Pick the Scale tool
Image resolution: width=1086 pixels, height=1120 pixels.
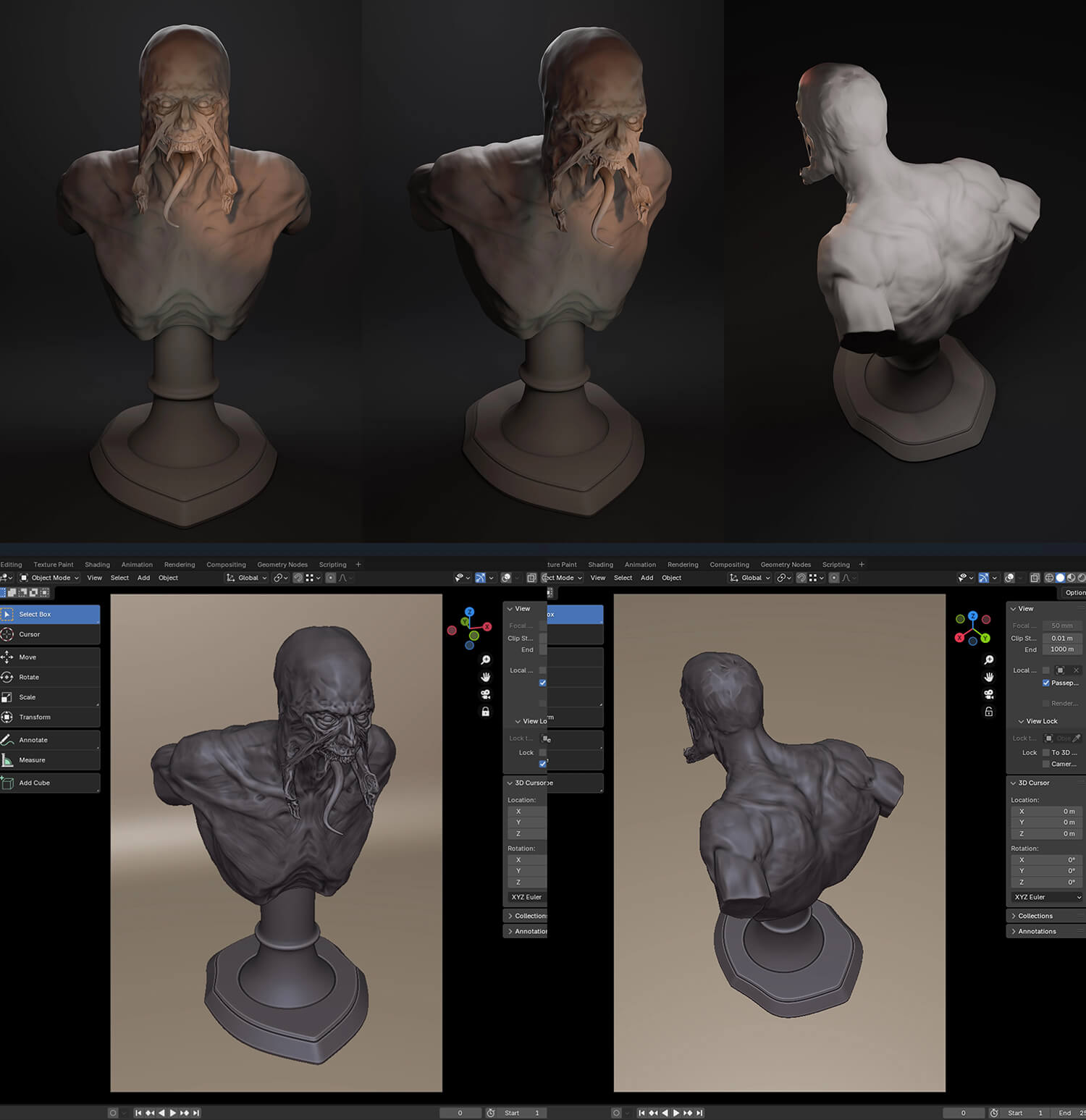tap(27, 697)
